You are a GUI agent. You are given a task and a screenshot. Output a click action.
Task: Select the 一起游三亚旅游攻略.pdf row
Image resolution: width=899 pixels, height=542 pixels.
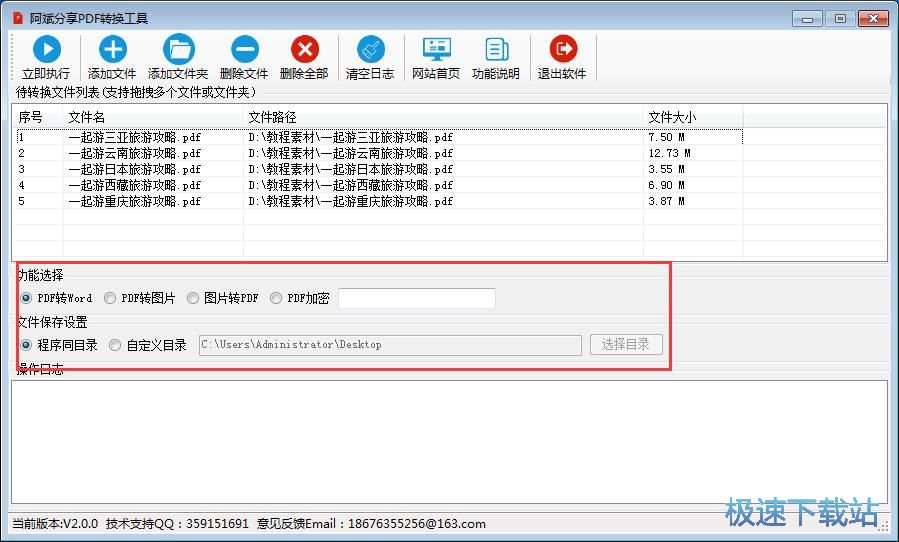click(x=135, y=137)
